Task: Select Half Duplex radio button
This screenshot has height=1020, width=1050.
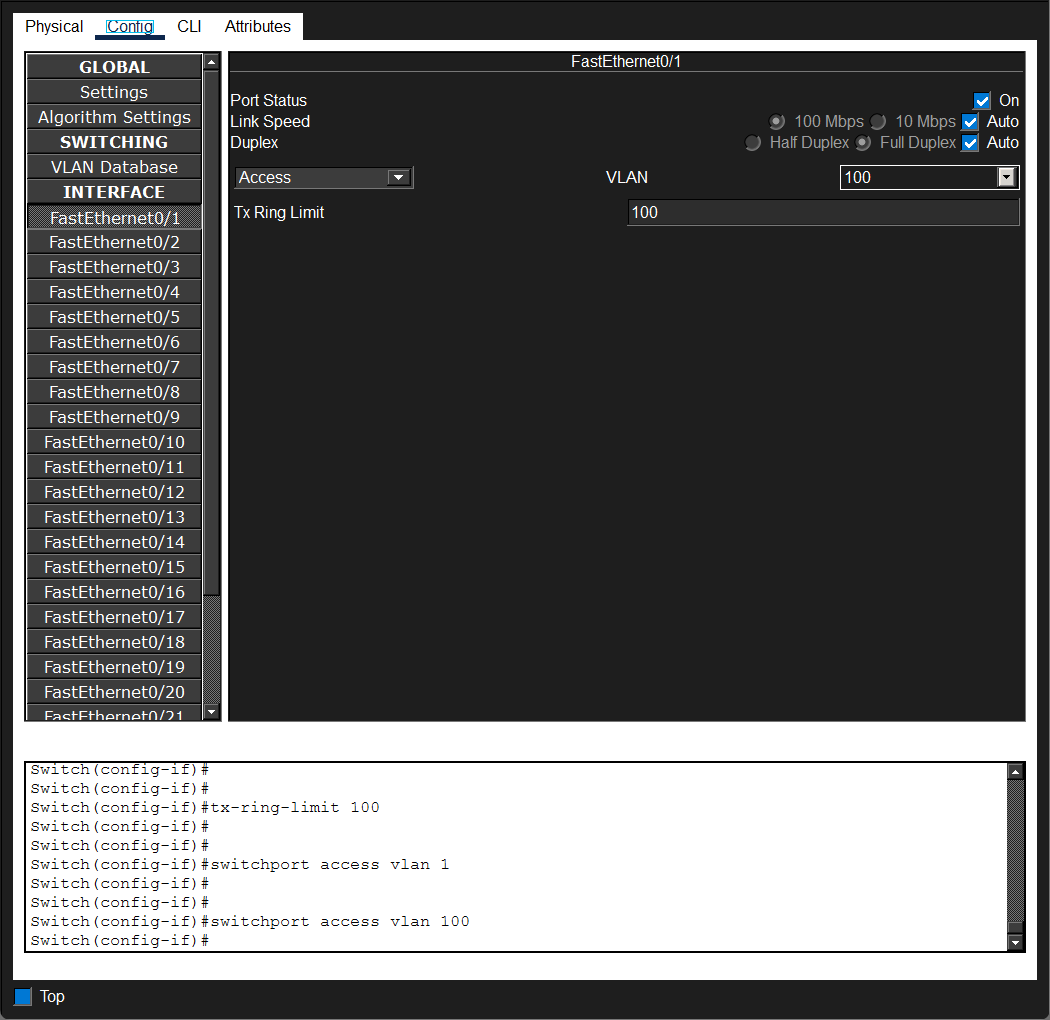Action: click(x=752, y=143)
